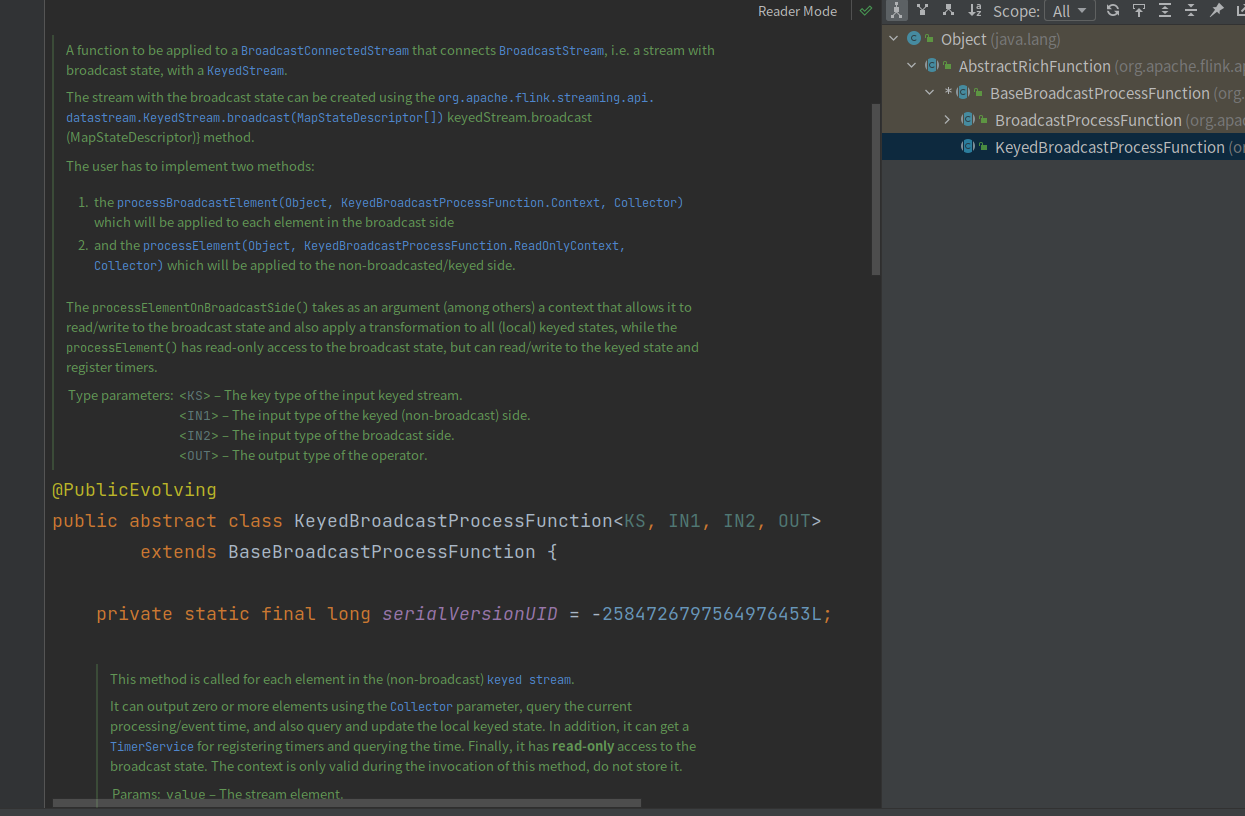Collapse all nodes in the hierarchy
1245x816 pixels.
point(1191,11)
